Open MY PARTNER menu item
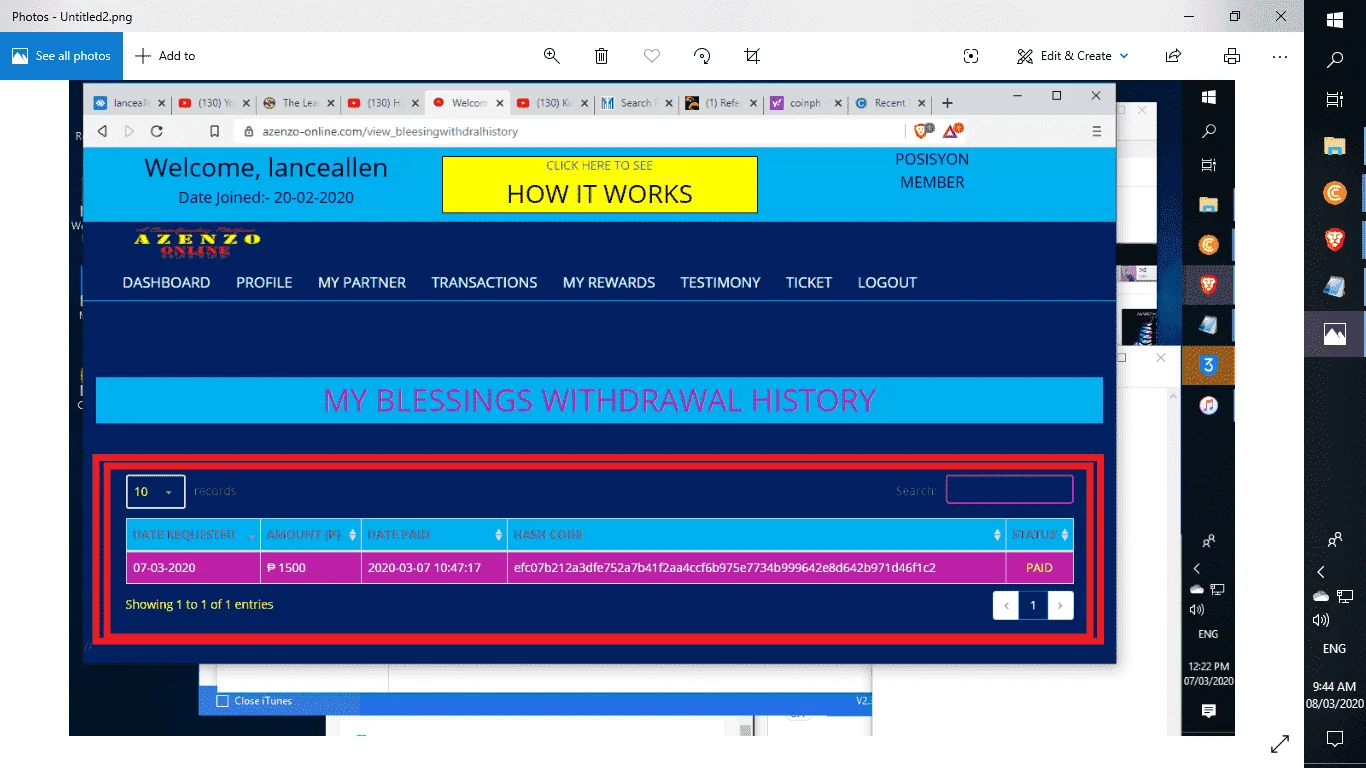This screenshot has height=768, width=1366. click(362, 283)
